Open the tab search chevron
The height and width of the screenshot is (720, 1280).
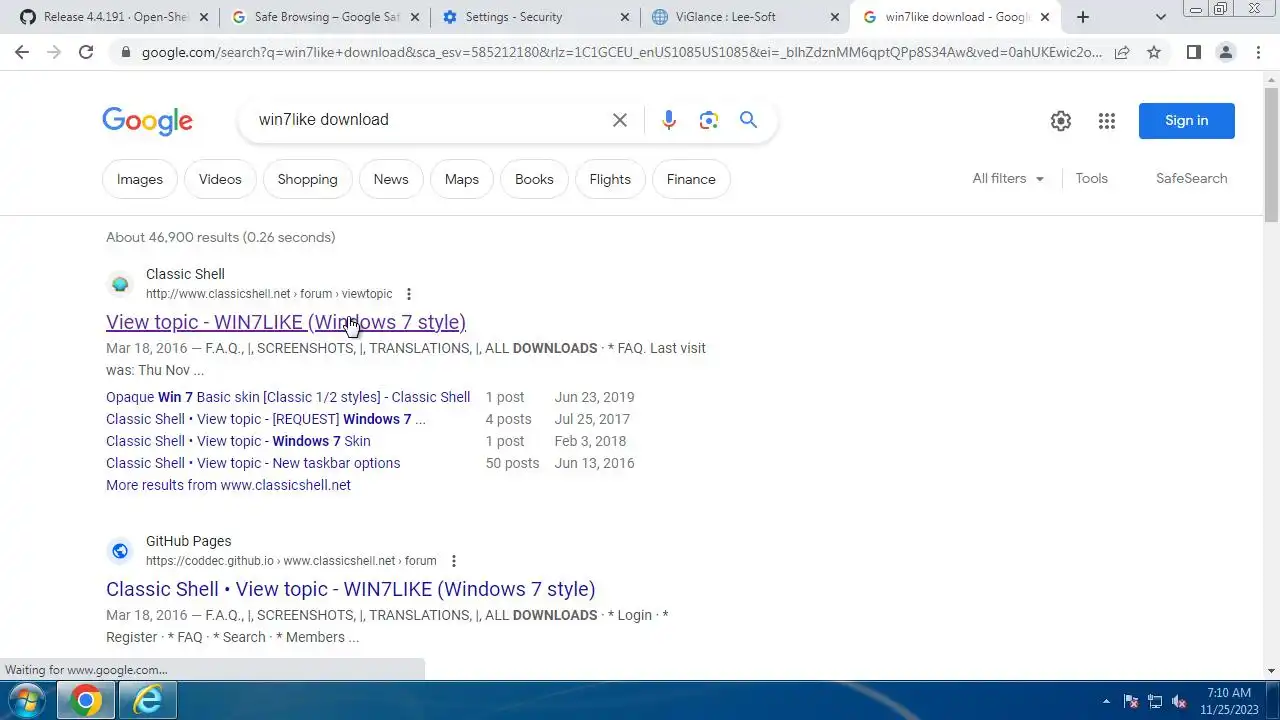(x=1160, y=17)
